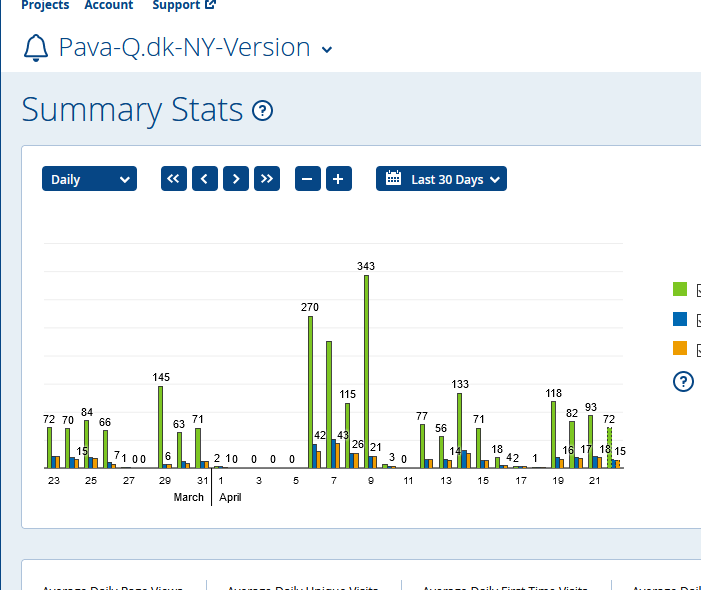Toggle the checkbox next to orange legend
The width and height of the screenshot is (701, 590).
pyautogui.click(x=699, y=350)
